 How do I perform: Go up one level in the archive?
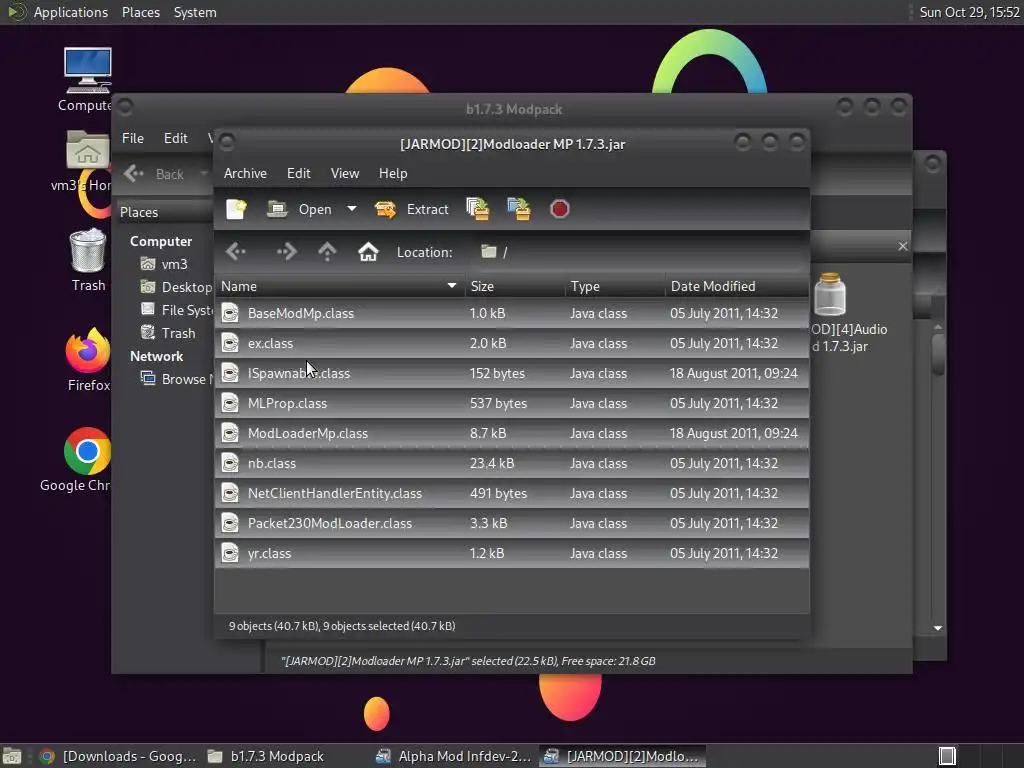point(327,251)
